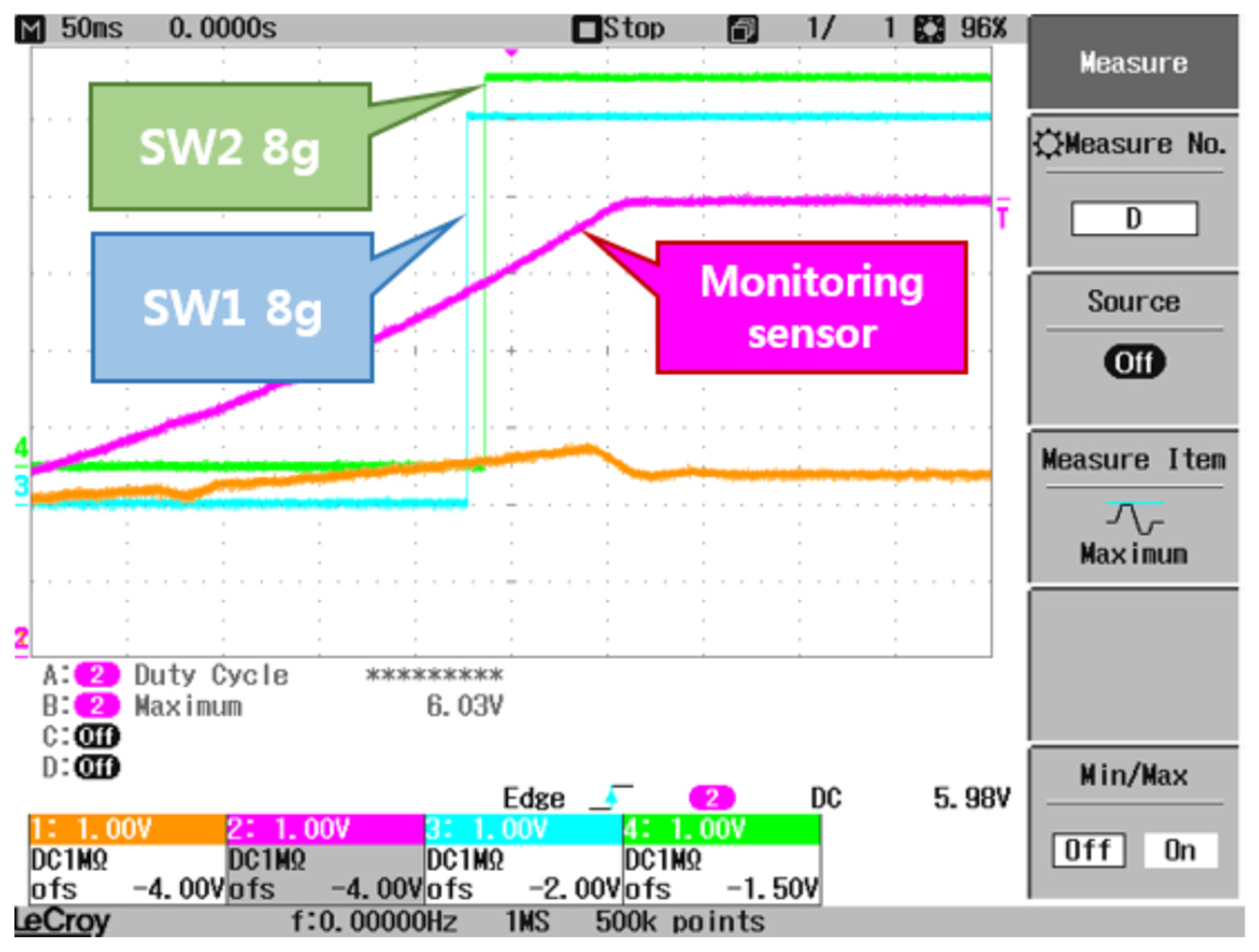1259x952 pixels.
Task: Click the Stop acquisition indicator icon
Action: coord(586,29)
